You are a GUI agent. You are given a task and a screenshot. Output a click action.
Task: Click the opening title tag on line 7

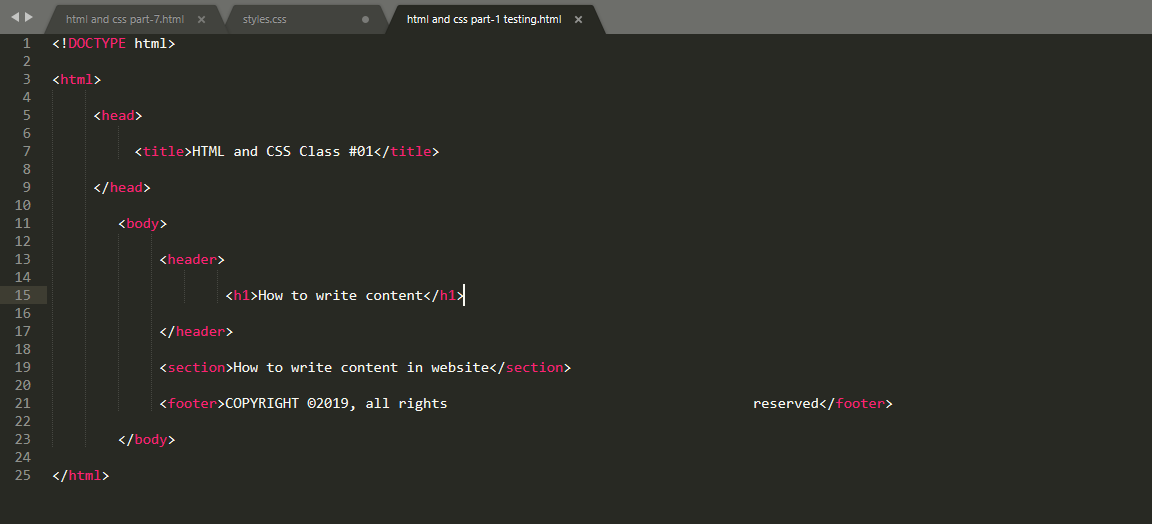163,151
